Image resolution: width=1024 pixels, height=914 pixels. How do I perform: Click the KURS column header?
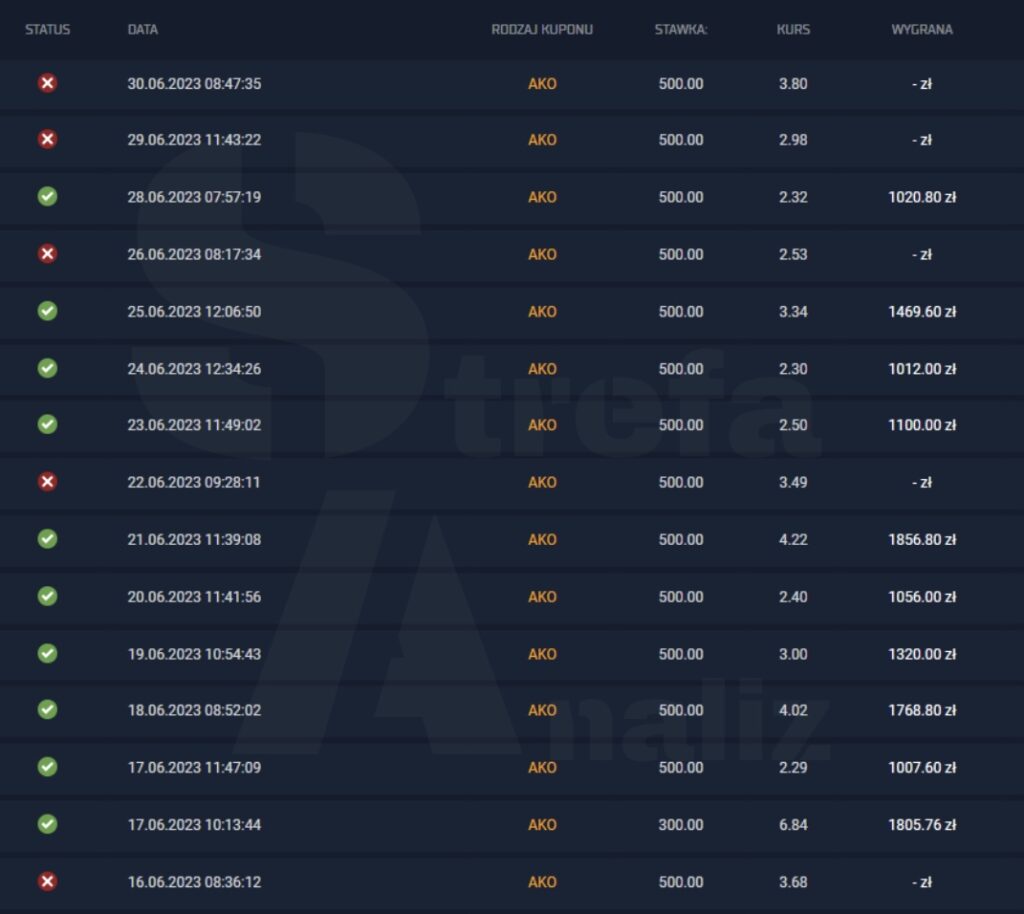coord(793,29)
